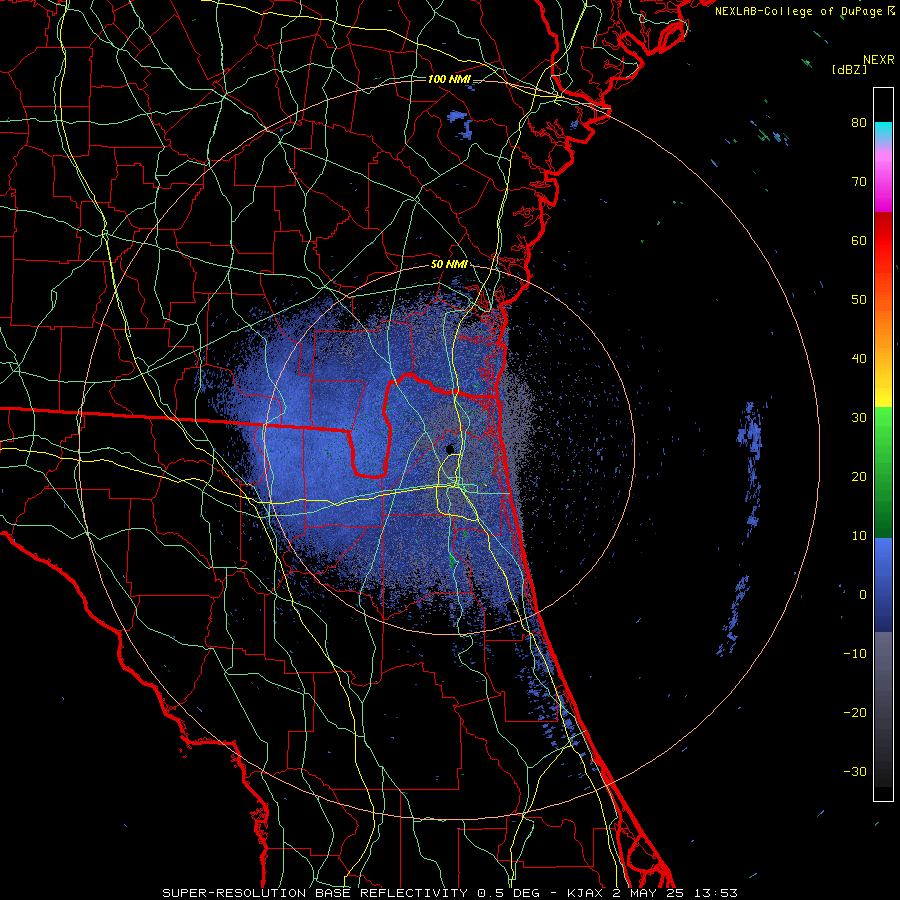Click the 0 value on dBZ scale
The image size is (900, 900).
(x=863, y=595)
